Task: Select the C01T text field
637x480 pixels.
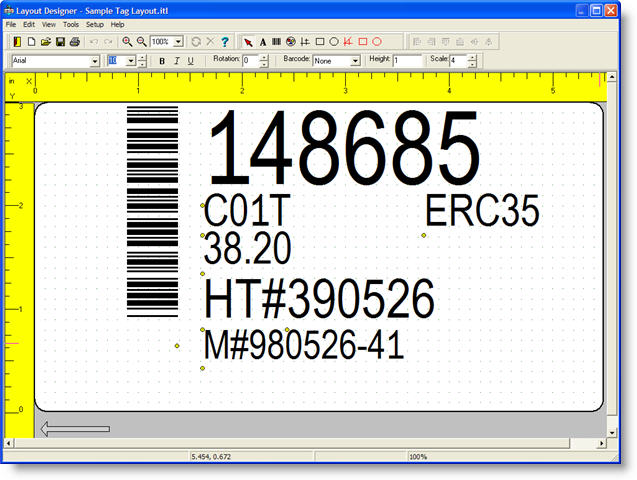Action: (x=247, y=210)
